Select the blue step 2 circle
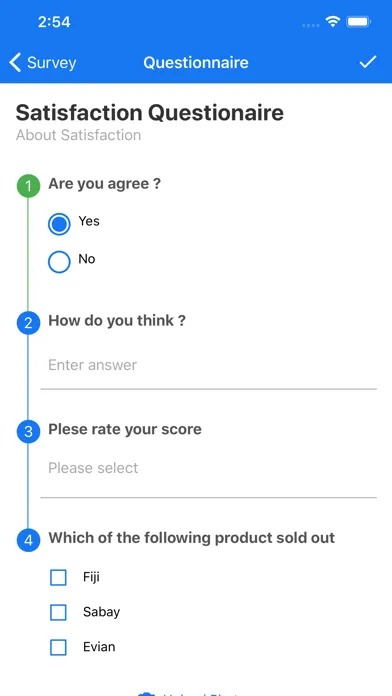 (x=28, y=323)
